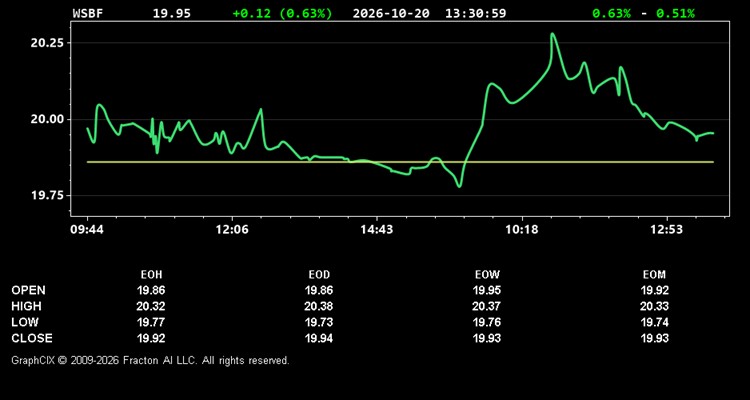750x400 pixels.
Task: Click the GraphCIX copyright notice
Action: [150, 360]
